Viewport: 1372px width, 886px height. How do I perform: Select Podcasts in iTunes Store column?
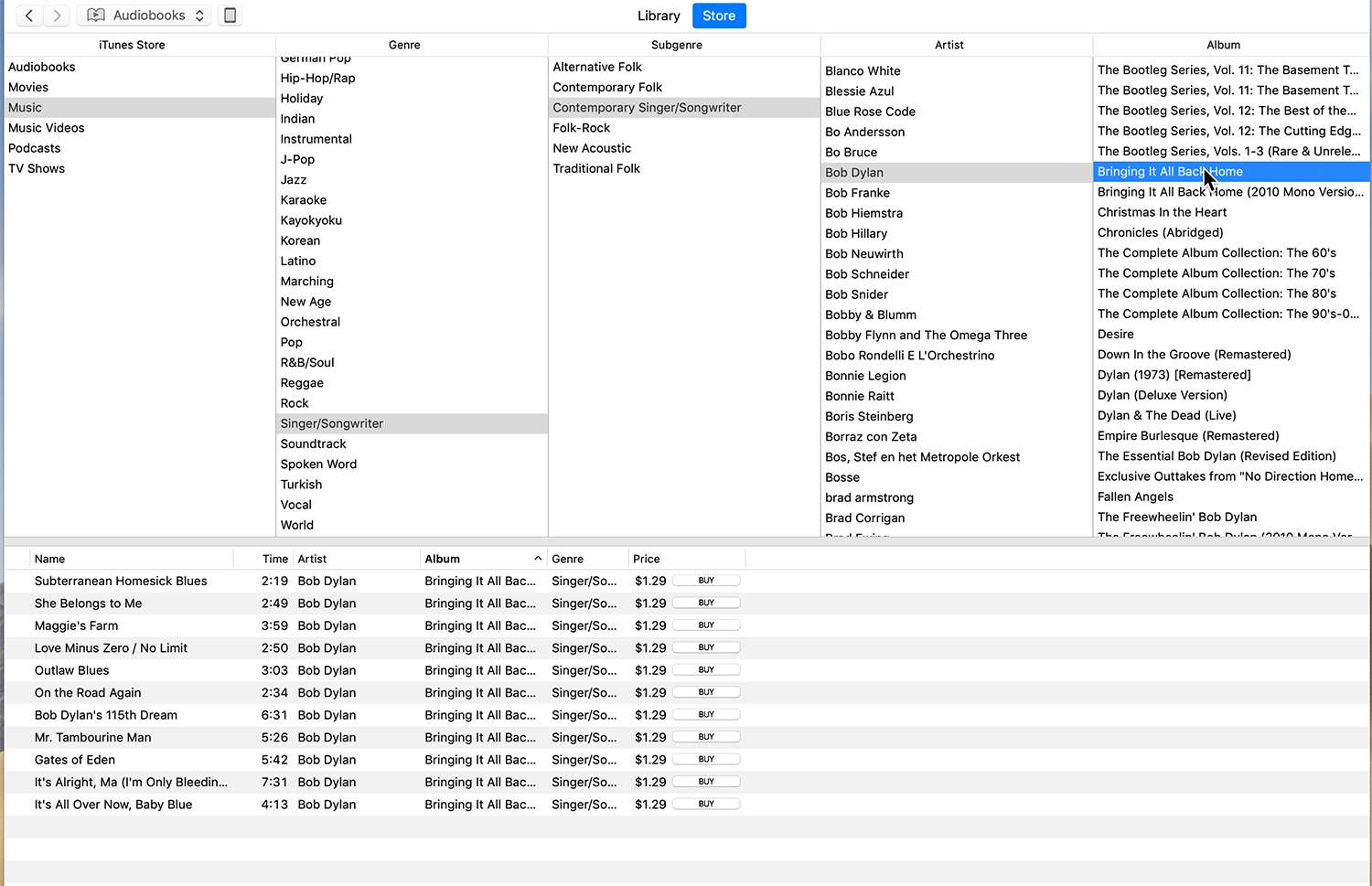139,148
